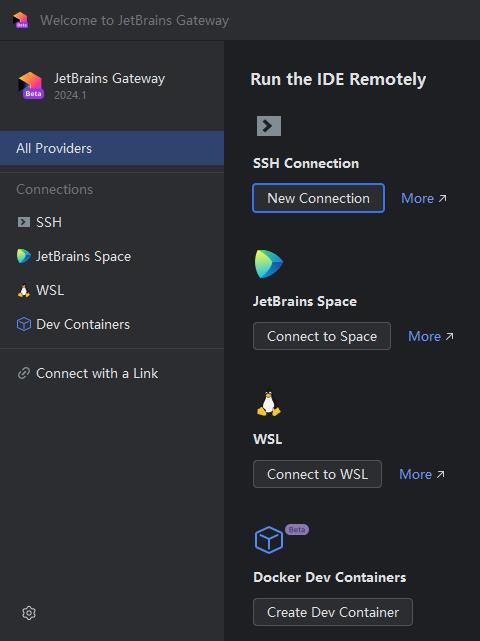Click the settings gear icon
The width and height of the screenshot is (480, 641).
pyautogui.click(x=29, y=613)
